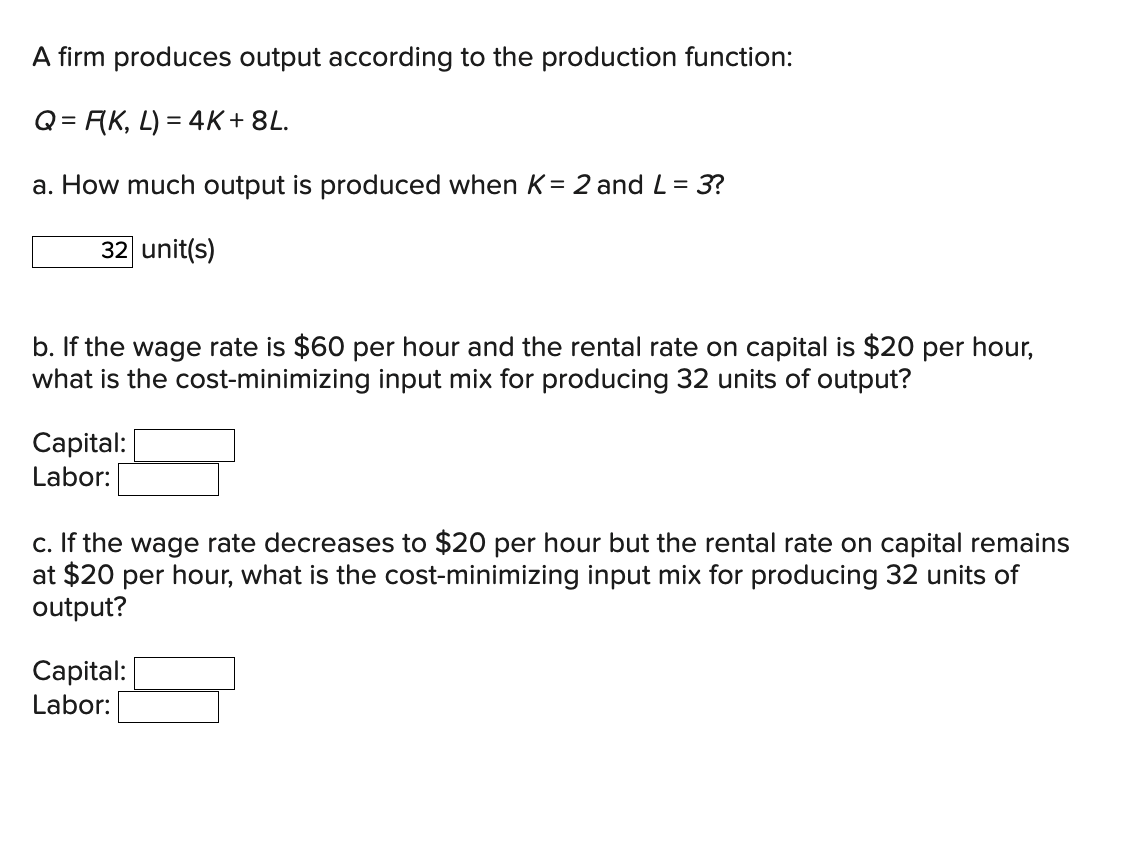1138x860 pixels.
Task: Click the 'Capital:' label in part c
Action: click(x=79, y=671)
